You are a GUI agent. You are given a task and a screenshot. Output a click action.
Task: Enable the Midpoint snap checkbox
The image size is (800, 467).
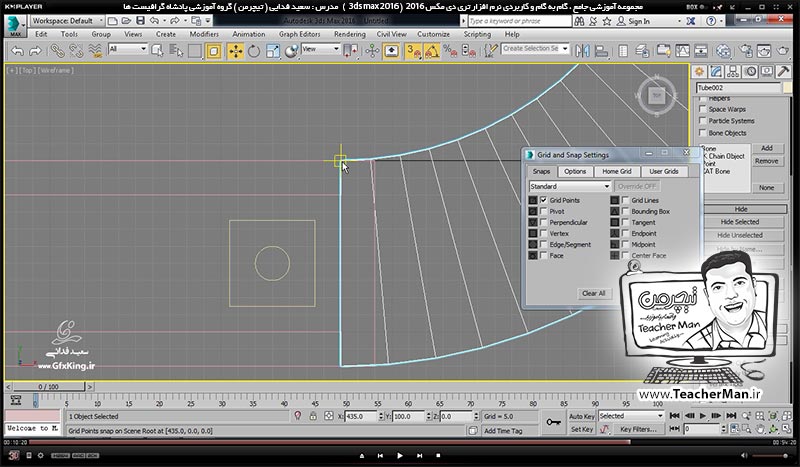click(626, 244)
